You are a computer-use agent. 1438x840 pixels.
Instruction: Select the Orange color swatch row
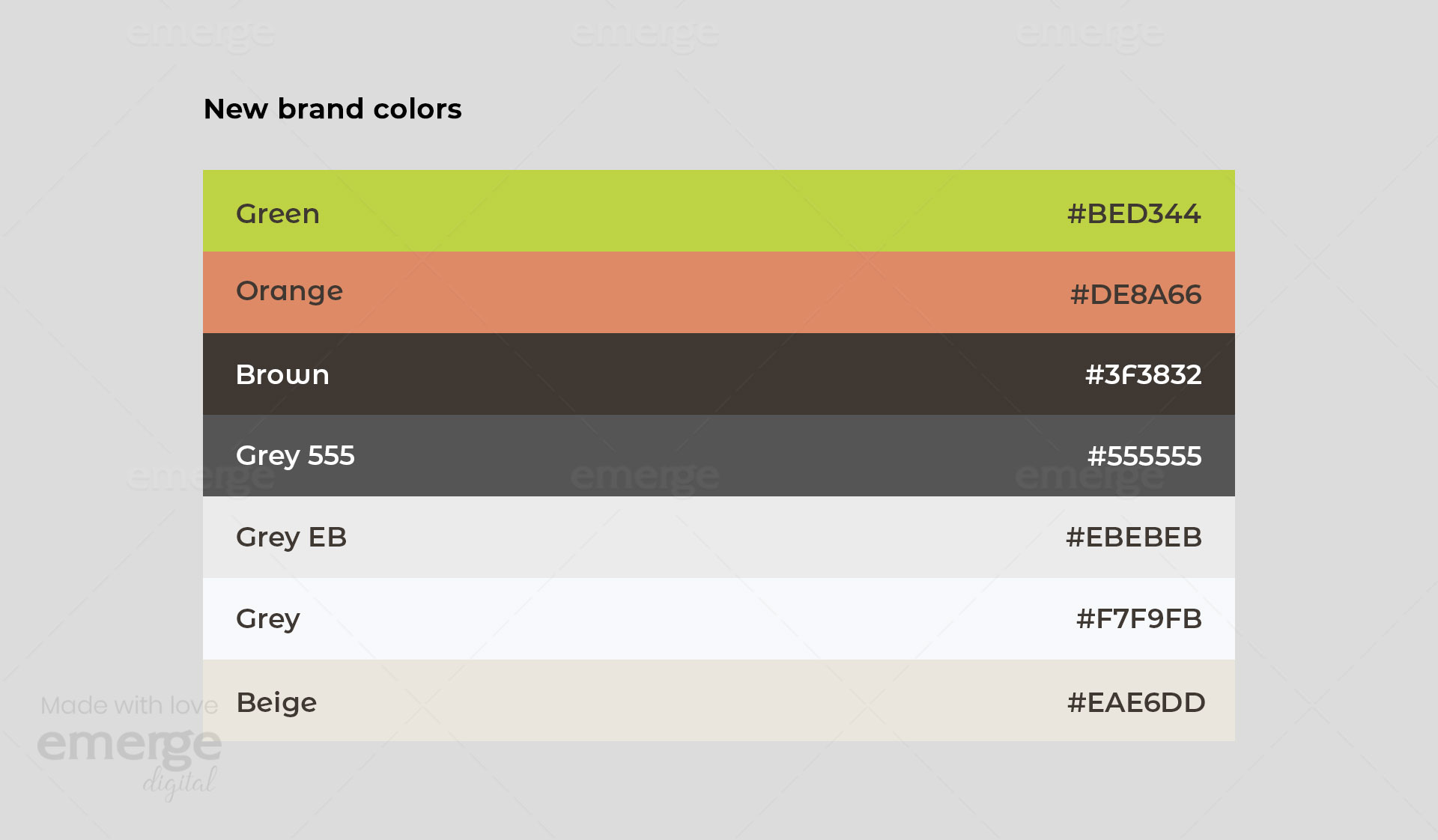click(719, 292)
